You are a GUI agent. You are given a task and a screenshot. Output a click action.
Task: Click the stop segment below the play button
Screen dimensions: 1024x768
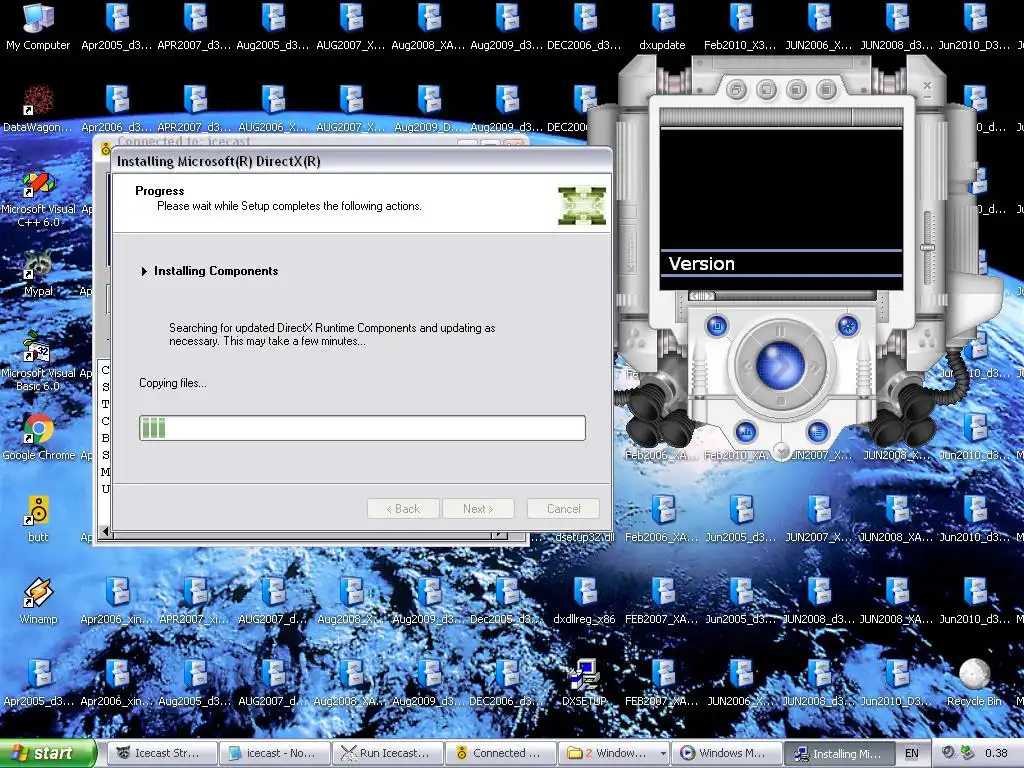click(780, 400)
